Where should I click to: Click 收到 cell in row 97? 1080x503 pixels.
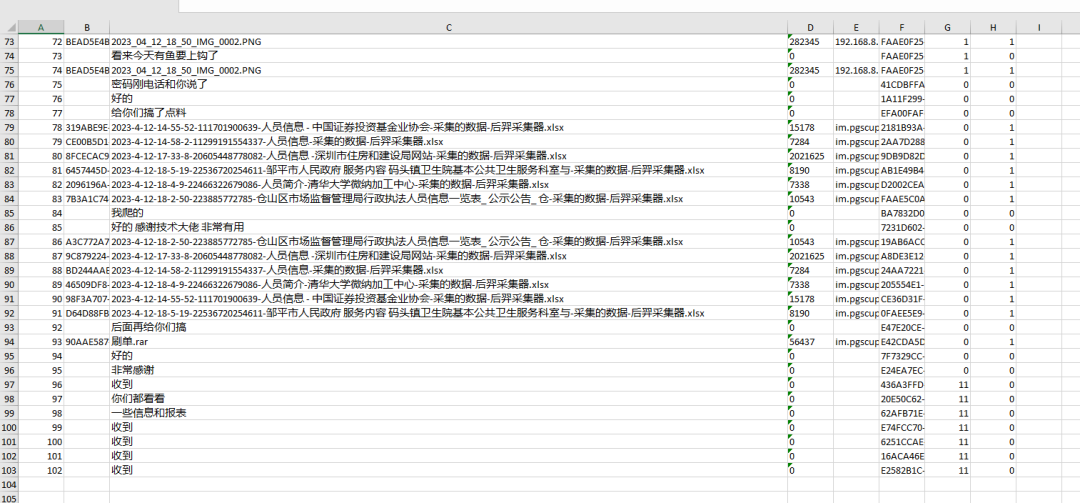click(x=448, y=384)
